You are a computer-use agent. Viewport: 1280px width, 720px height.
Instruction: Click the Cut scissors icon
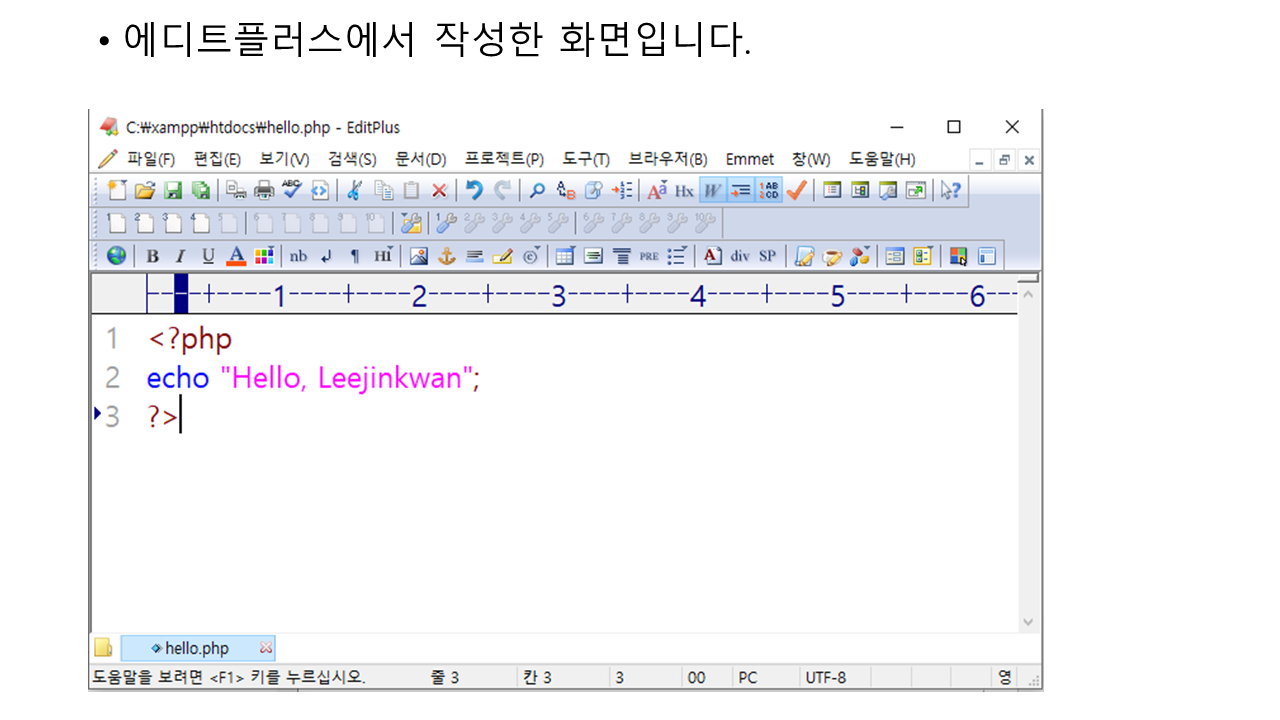354,190
